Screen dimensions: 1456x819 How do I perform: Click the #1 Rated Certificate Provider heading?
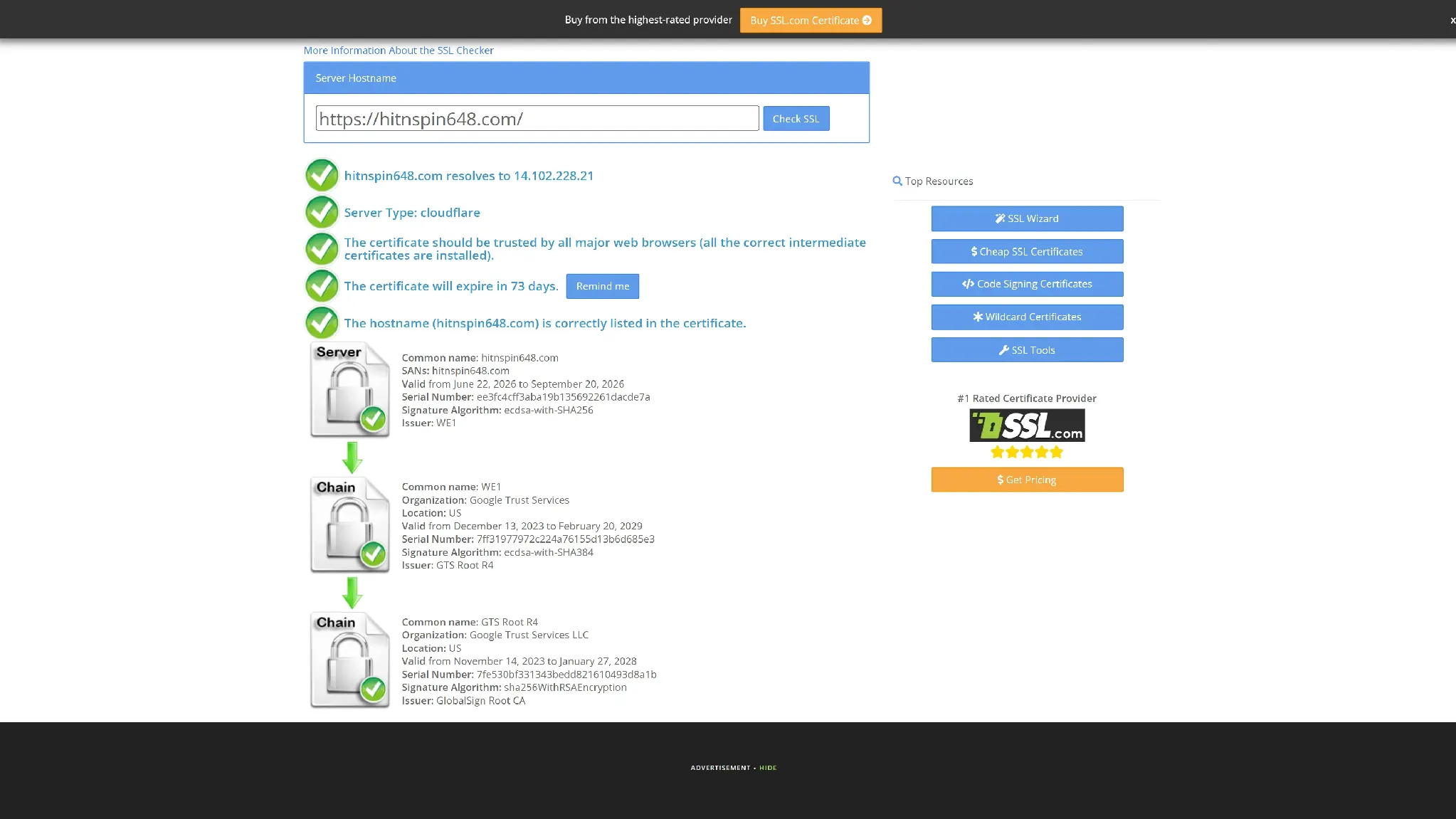click(1027, 398)
